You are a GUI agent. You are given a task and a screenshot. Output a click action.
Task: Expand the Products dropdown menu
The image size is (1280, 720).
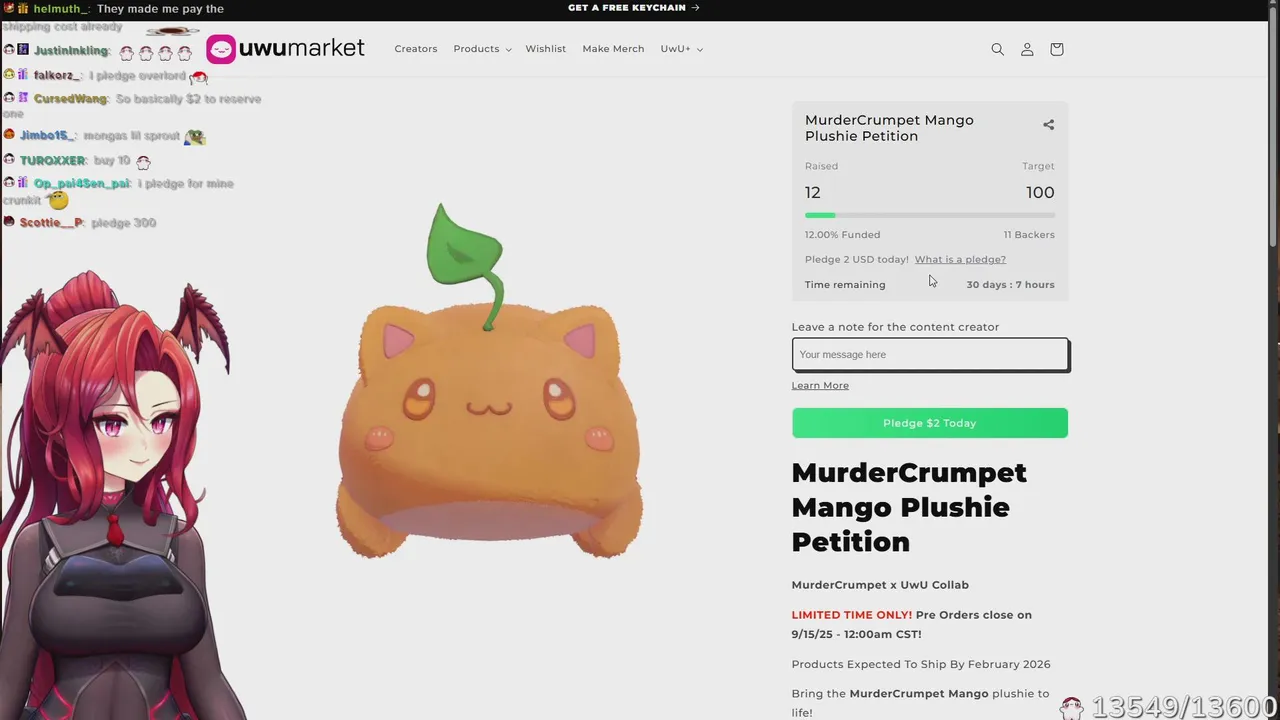[482, 49]
